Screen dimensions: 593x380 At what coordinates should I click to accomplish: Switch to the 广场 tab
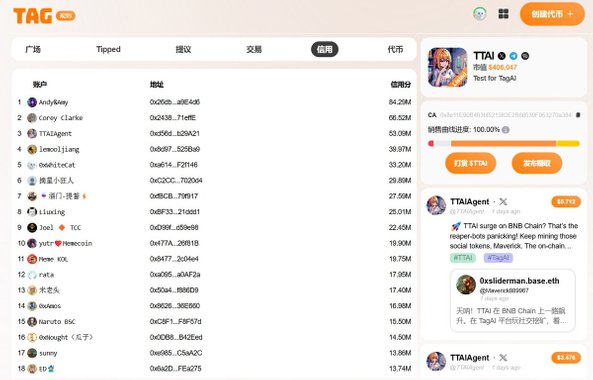point(33,49)
